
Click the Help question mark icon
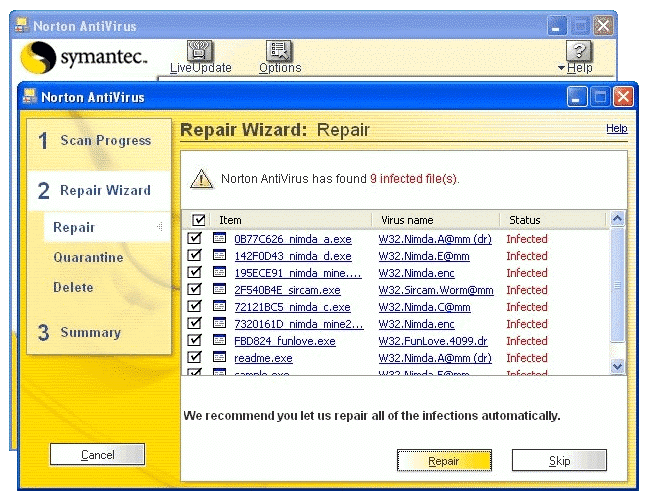580,51
